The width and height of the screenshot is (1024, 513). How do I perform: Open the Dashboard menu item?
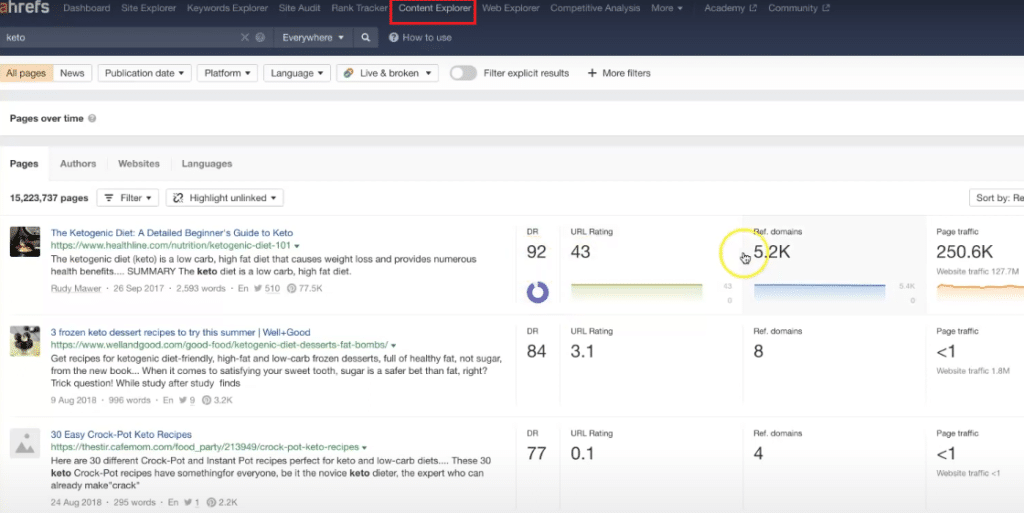click(x=87, y=8)
